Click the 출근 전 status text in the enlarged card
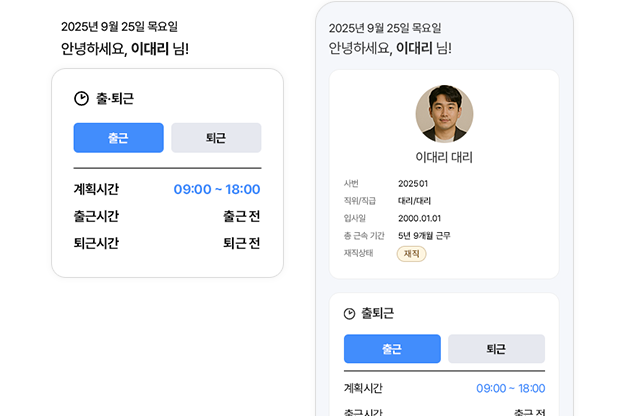This screenshot has height=416, width=625. (241, 216)
